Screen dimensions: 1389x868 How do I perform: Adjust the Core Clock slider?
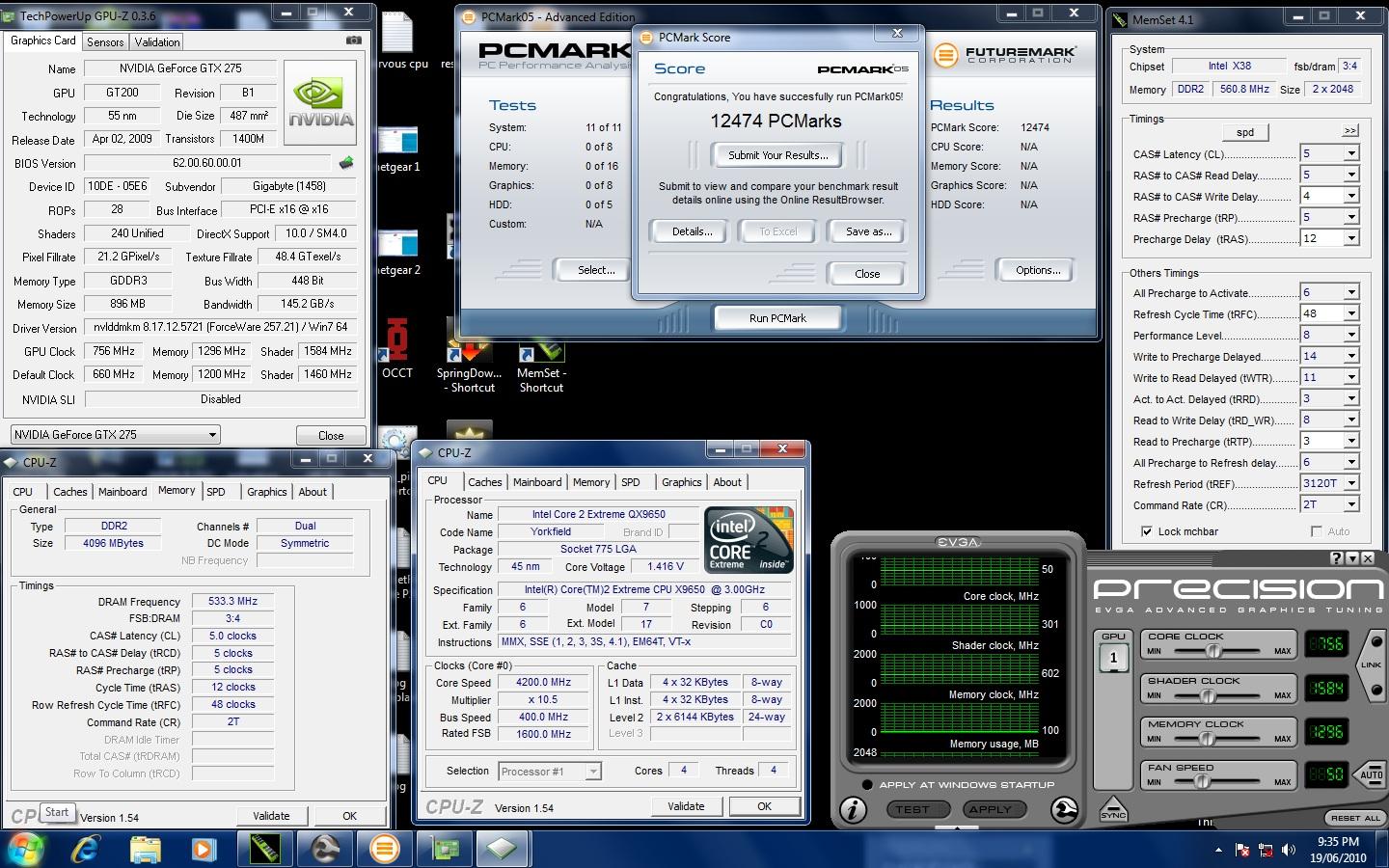(1213, 651)
